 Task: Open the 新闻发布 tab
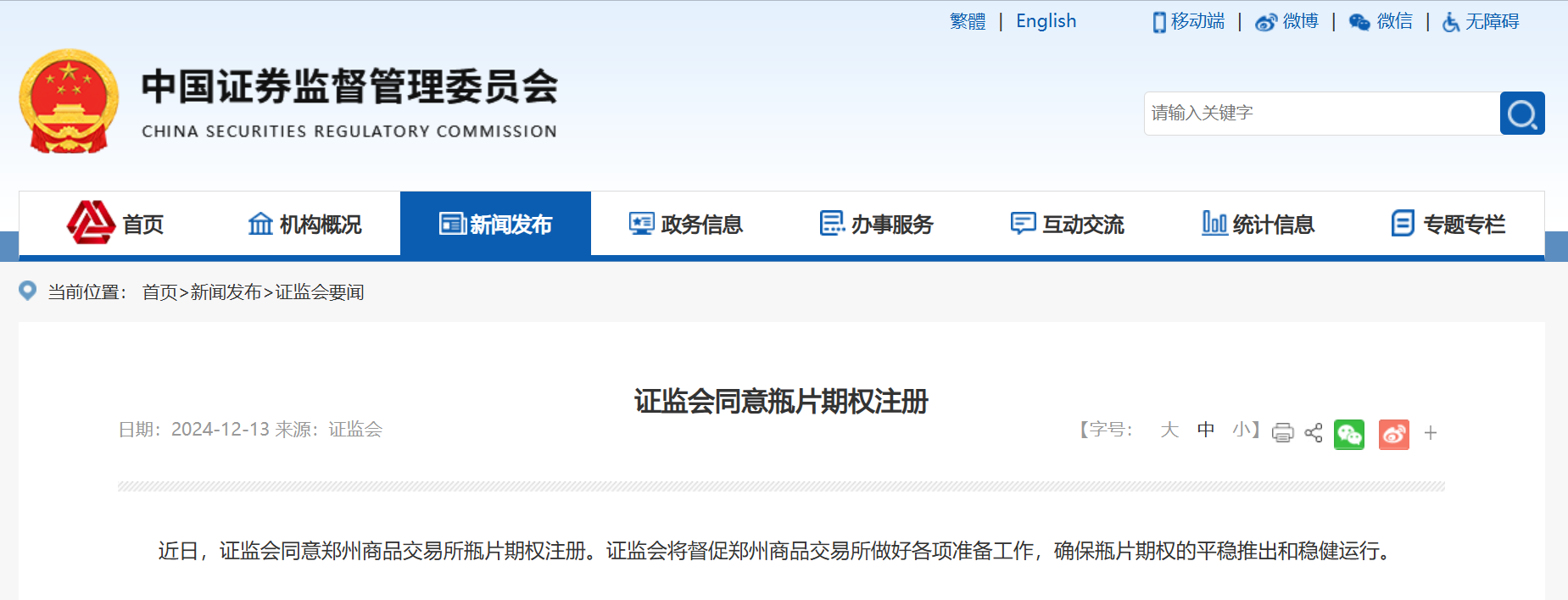coord(495,225)
